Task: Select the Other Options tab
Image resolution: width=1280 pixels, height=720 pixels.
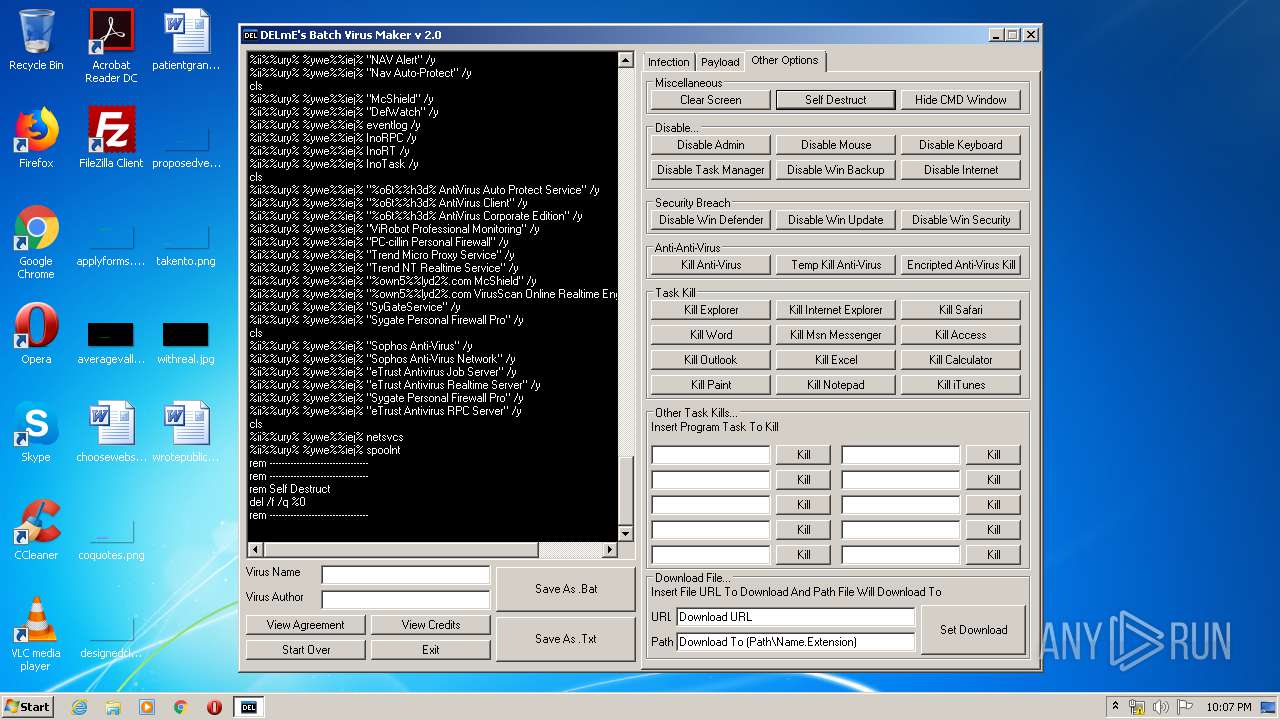Action: (785, 61)
